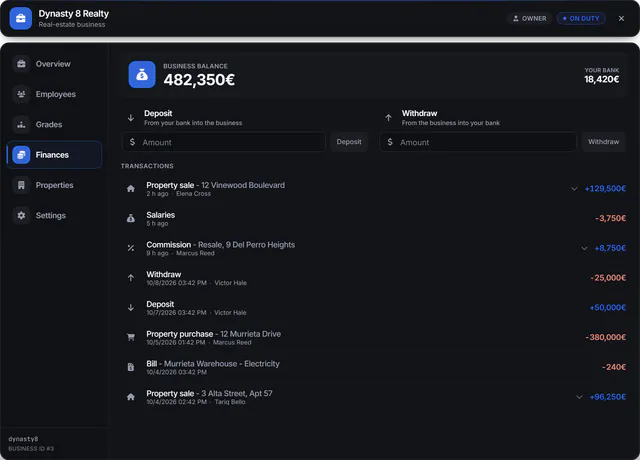Click the Dynasty 8 Realty briefcase logo
The width and height of the screenshot is (640, 460).
coord(20,18)
